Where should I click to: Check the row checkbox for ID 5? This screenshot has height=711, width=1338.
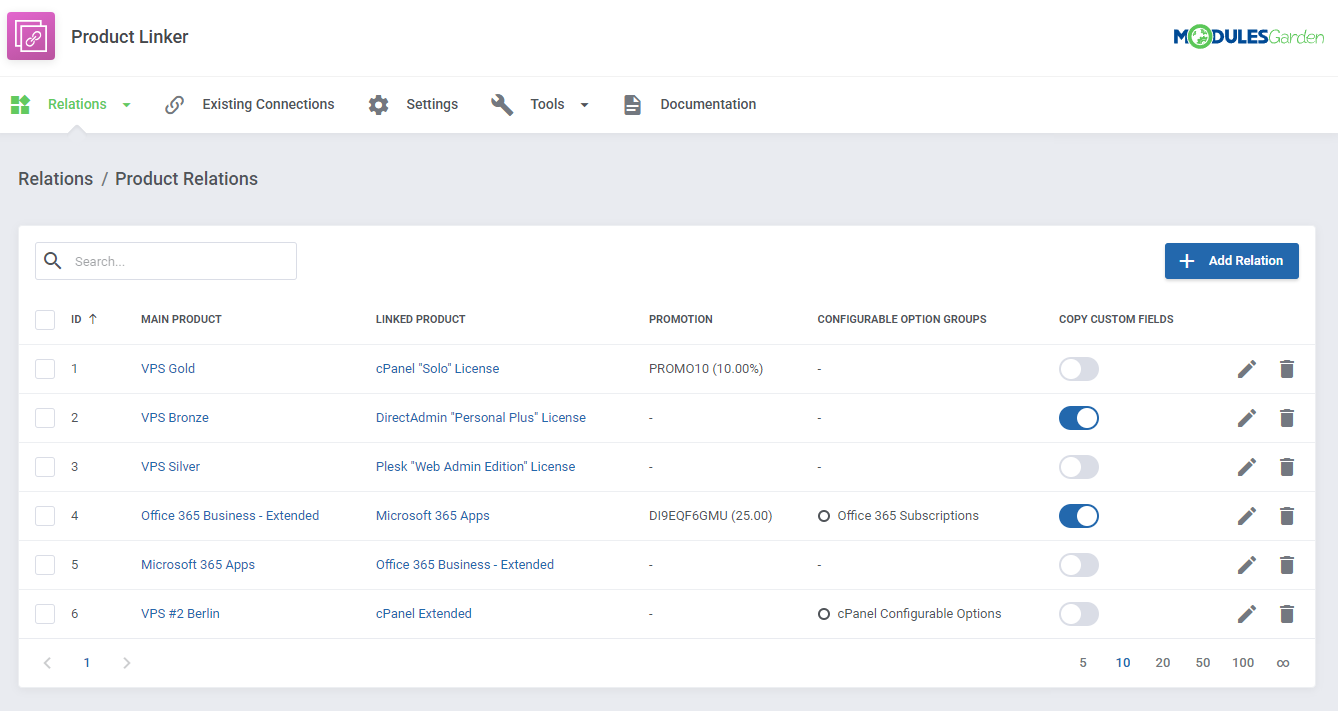coord(45,565)
